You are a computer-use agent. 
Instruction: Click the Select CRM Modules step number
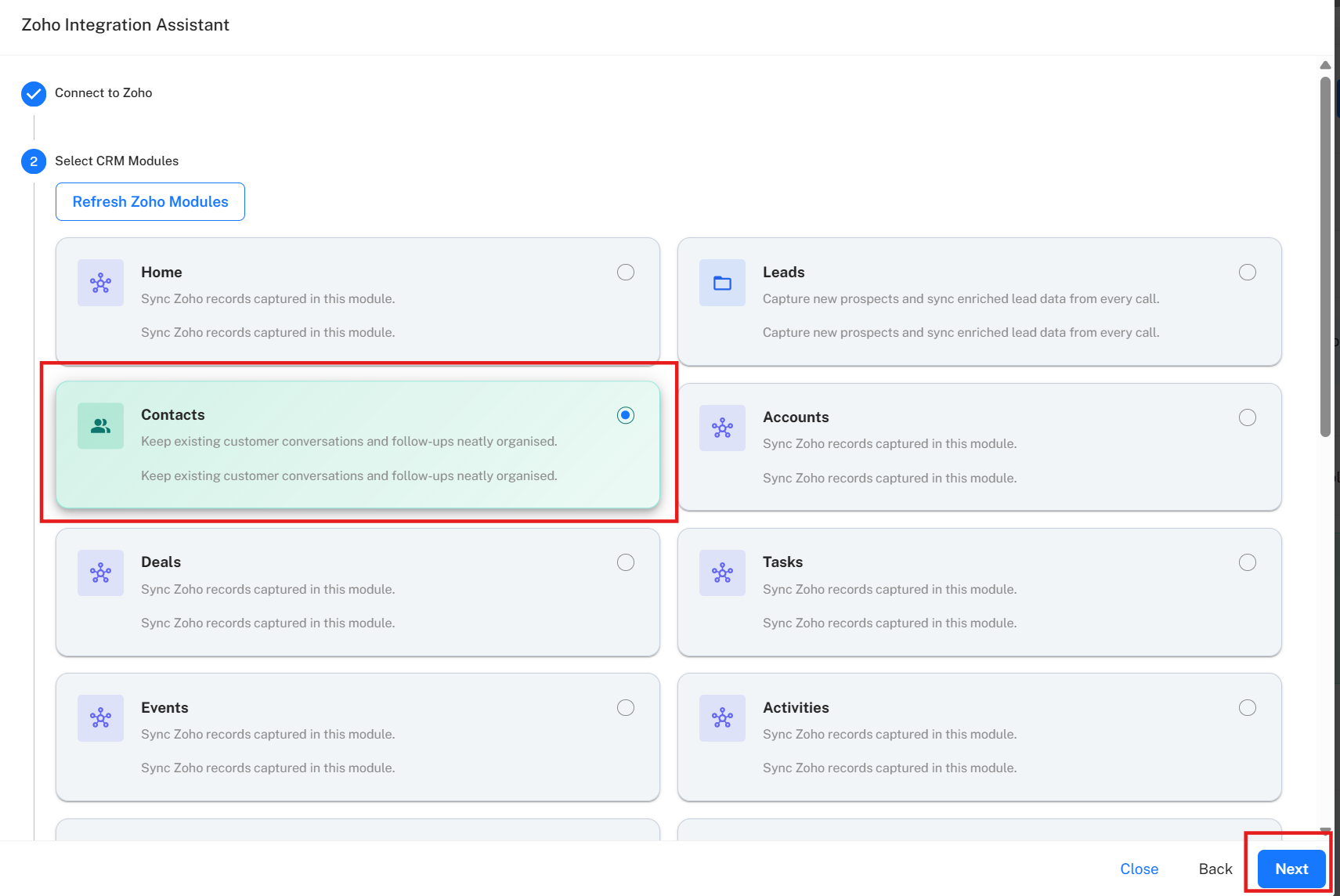click(x=34, y=161)
